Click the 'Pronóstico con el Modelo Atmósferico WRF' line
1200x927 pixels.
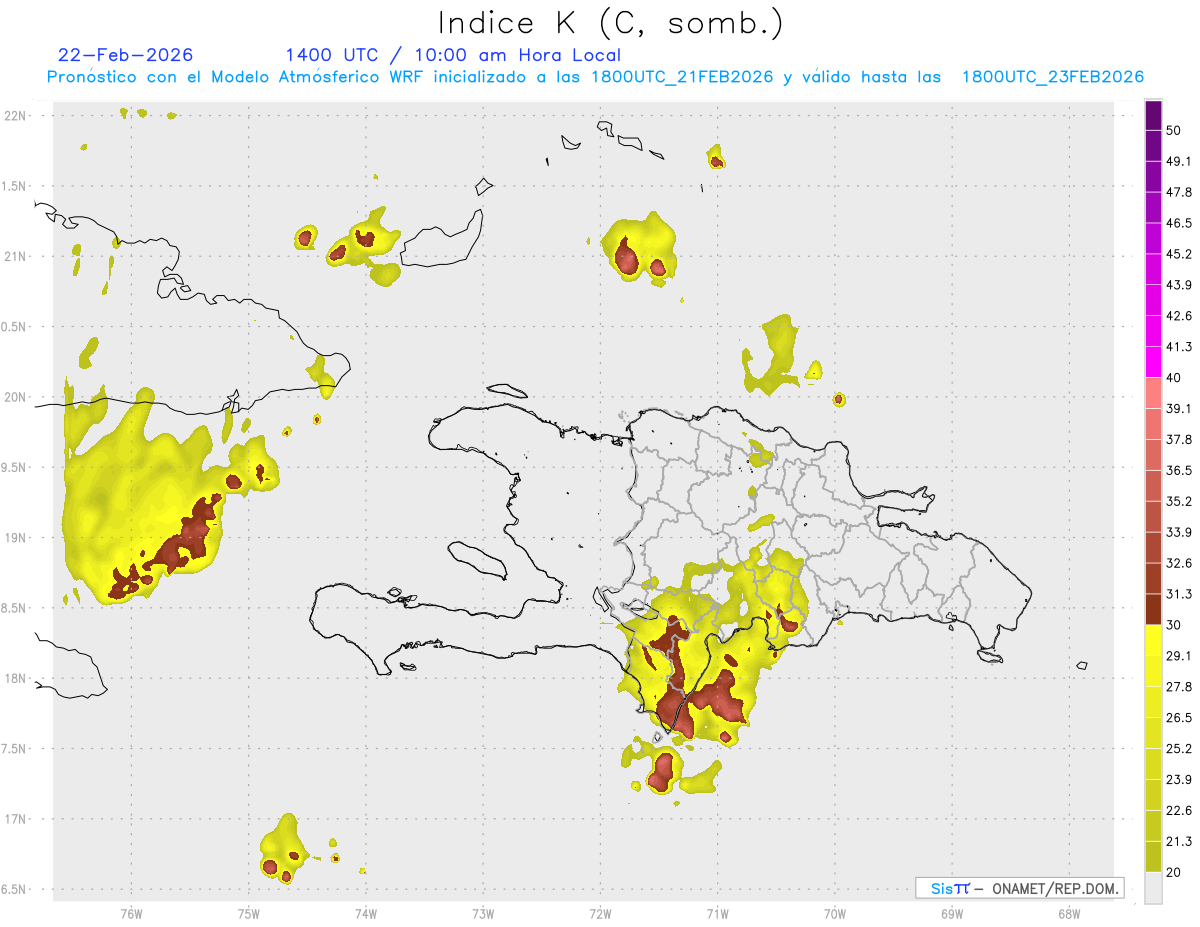(x=595, y=77)
